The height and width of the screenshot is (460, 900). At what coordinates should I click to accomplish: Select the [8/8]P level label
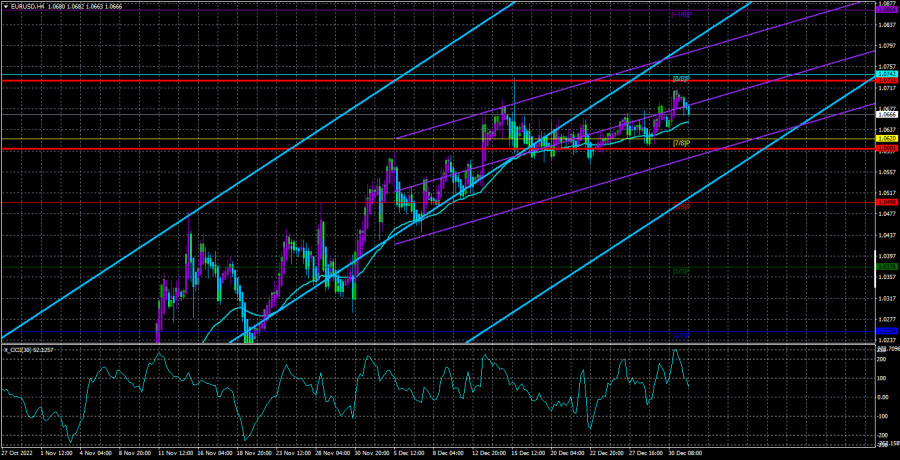(681, 78)
